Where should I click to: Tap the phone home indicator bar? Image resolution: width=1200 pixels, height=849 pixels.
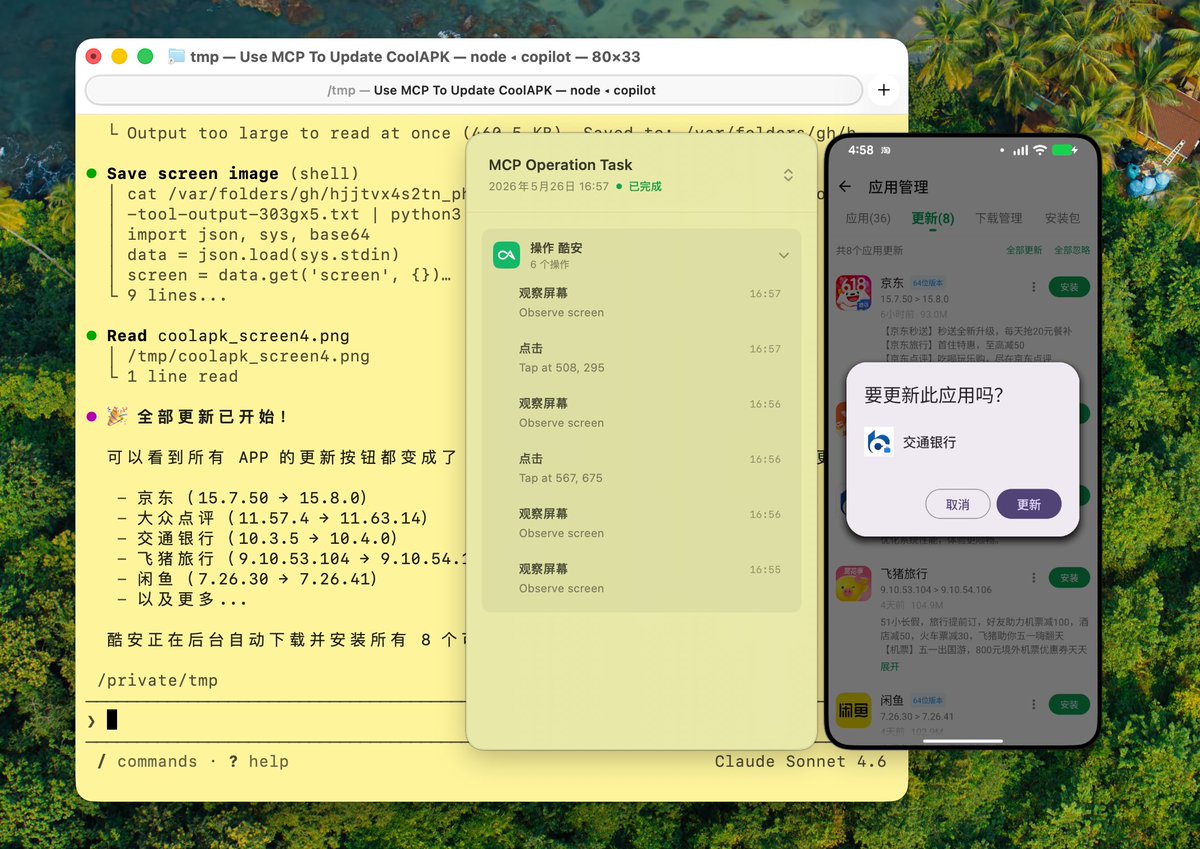(x=962, y=741)
